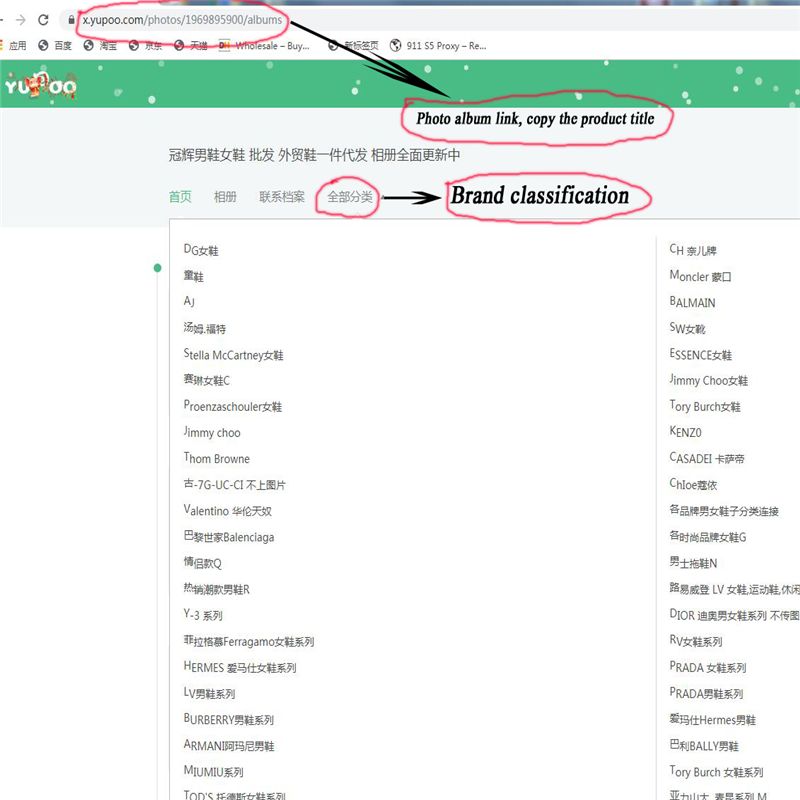Select the Valentino 华伦天奴 category
This screenshot has width=800, height=800.
click(228, 511)
